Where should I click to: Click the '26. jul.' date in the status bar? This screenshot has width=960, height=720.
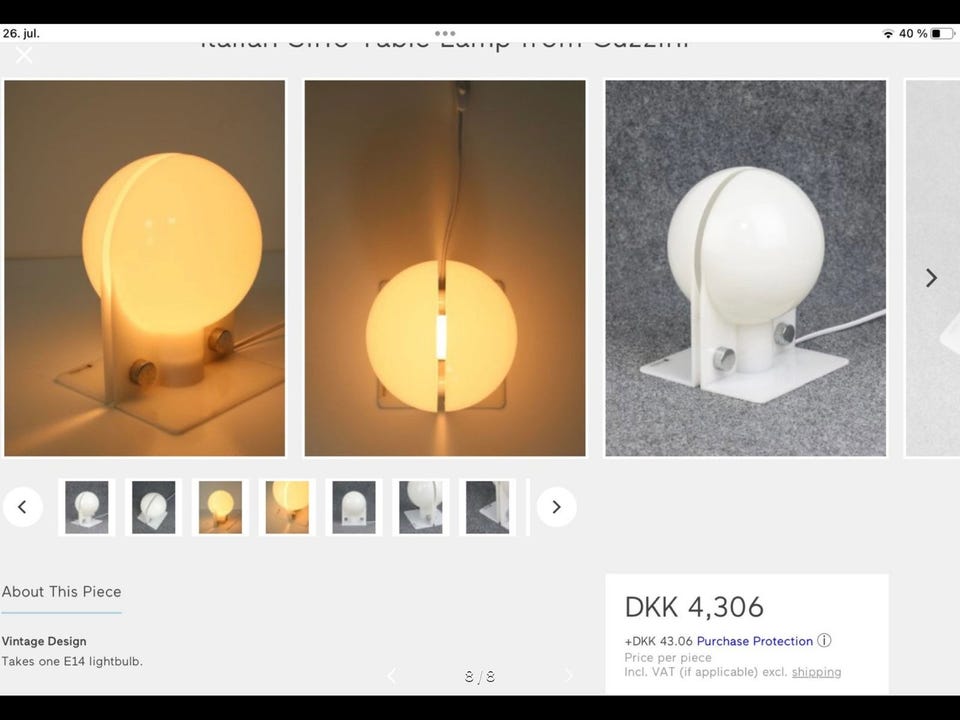(21, 33)
